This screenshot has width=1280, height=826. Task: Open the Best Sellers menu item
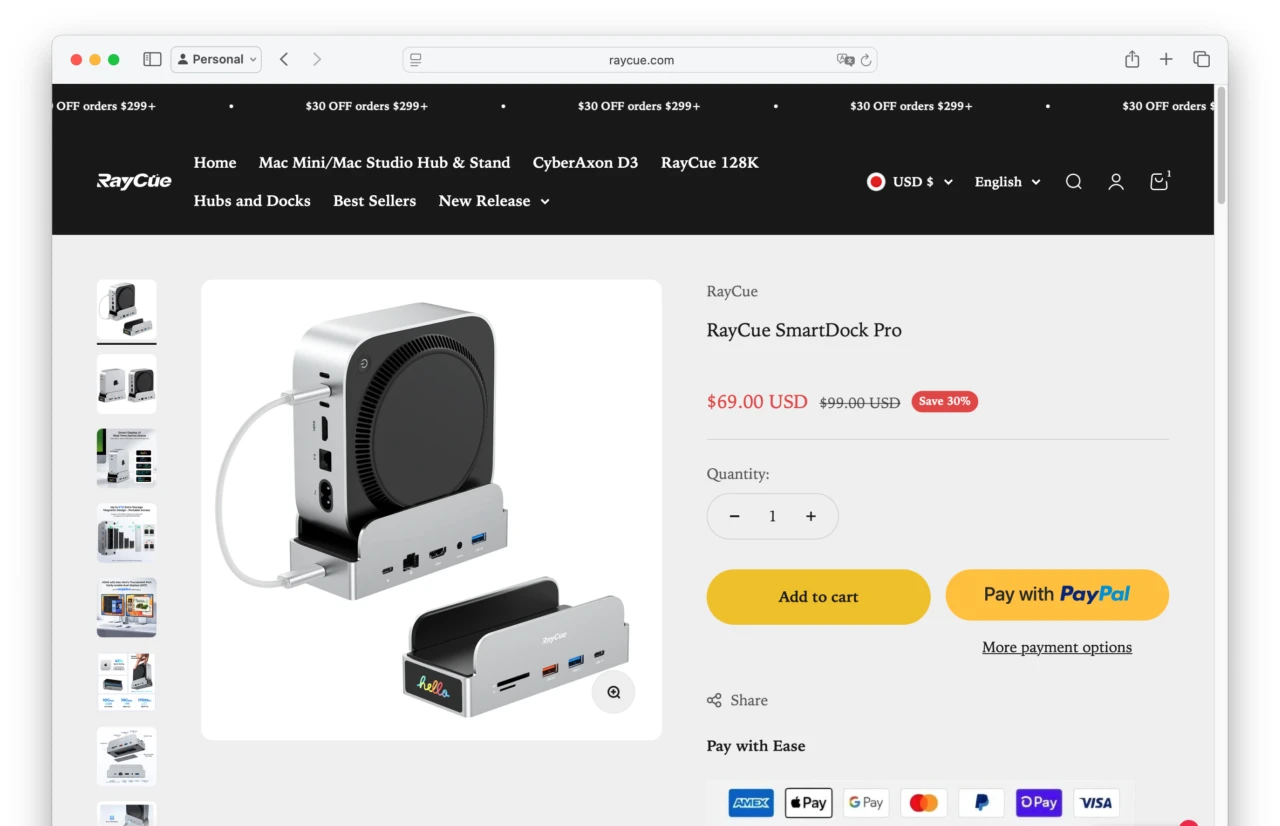click(374, 200)
